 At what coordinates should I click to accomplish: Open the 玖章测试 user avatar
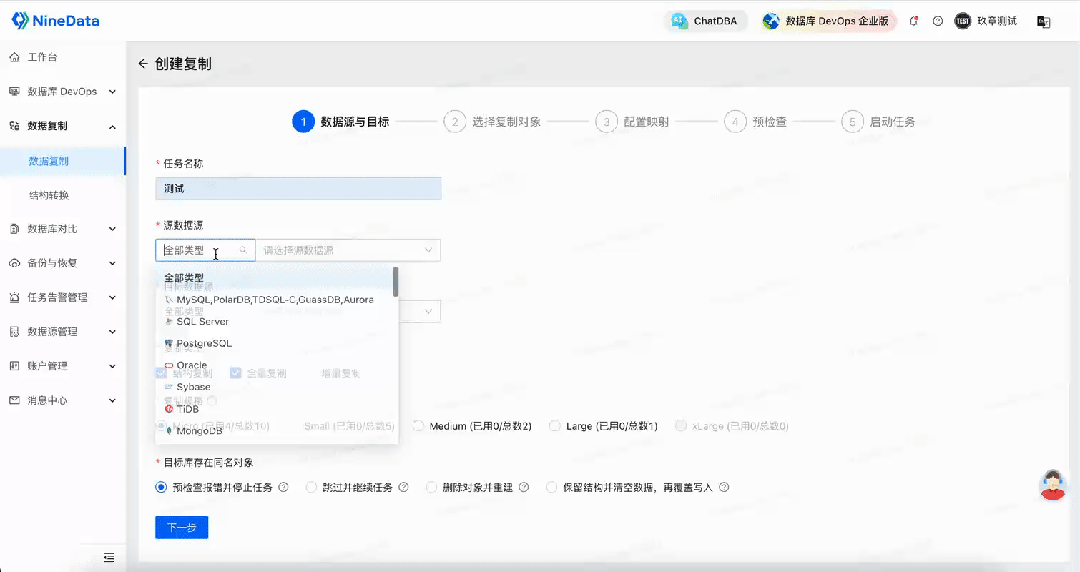click(962, 21)
